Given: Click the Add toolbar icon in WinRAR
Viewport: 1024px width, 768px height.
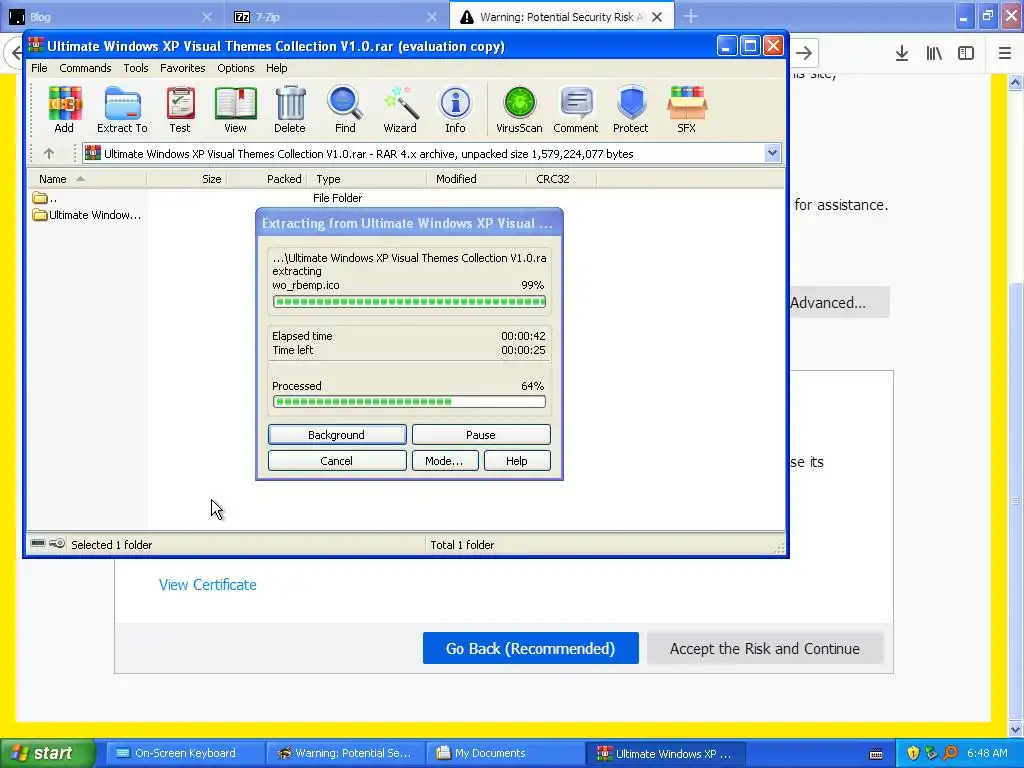Looking at the screenshot, I should coord(64,110).
